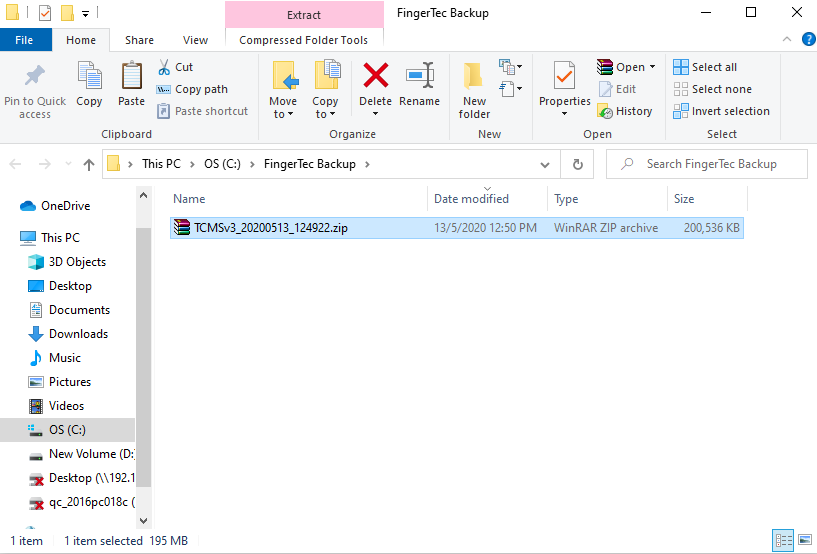Click Select none
Viewport: 817px width, 554px height.
tap(712, 89)
